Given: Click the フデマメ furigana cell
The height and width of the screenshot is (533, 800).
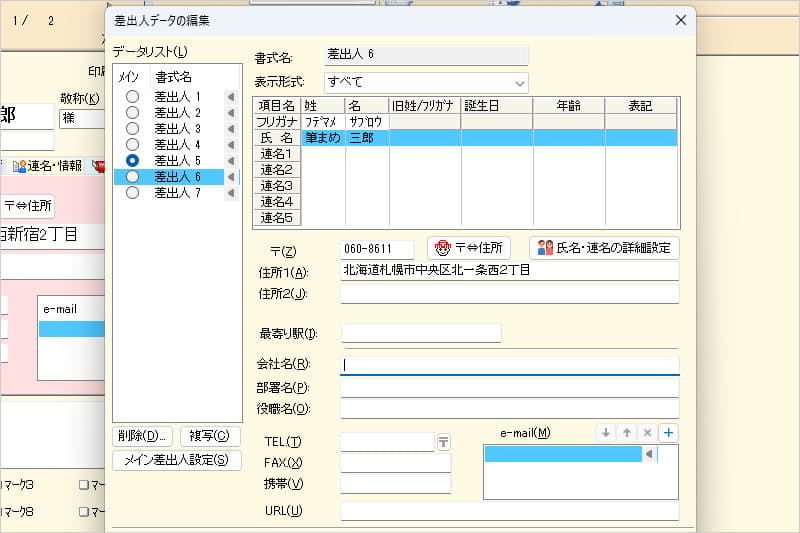Looking at the screenshot, I should pos(323,122).
